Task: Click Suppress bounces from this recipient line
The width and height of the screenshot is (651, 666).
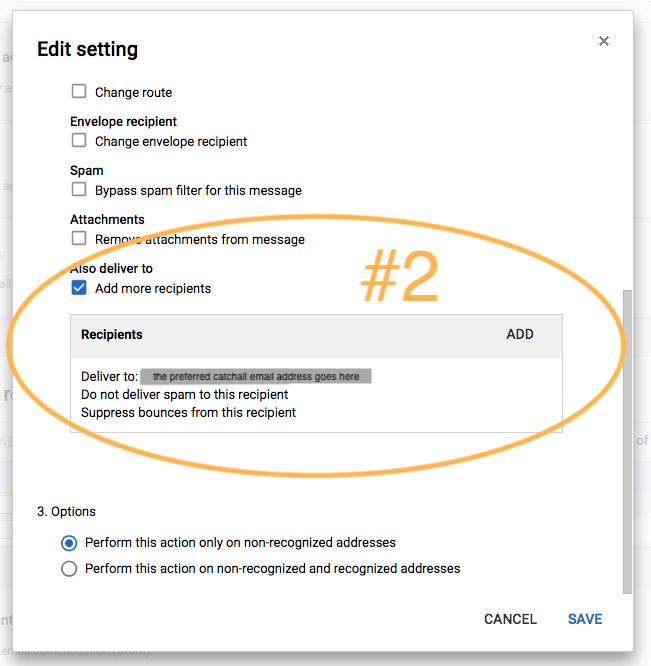Action: [x=188, y=412]
